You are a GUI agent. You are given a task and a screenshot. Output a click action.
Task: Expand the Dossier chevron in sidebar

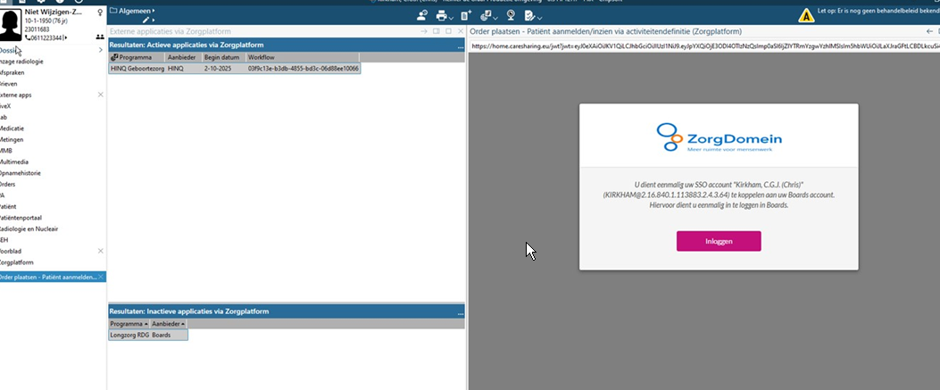click(x=100, y=50)
